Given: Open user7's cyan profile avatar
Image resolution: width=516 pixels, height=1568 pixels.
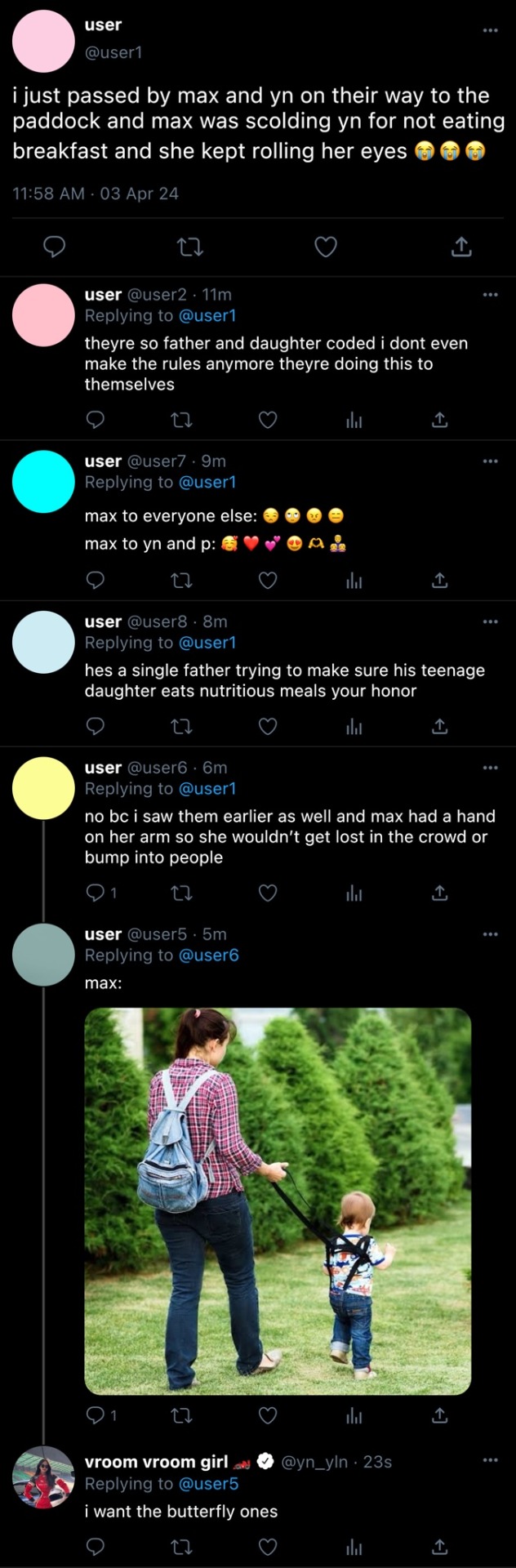Looking at the screenshot, I should coord(43,481).
